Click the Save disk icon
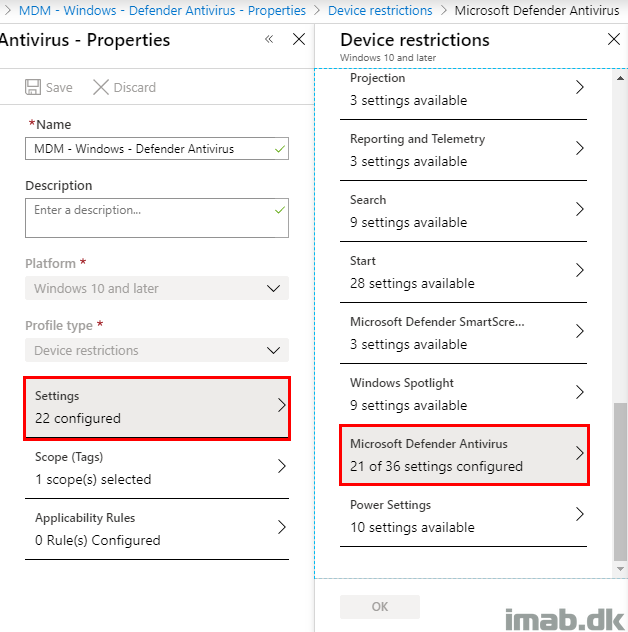628x632 pixels. pos(33,87)
